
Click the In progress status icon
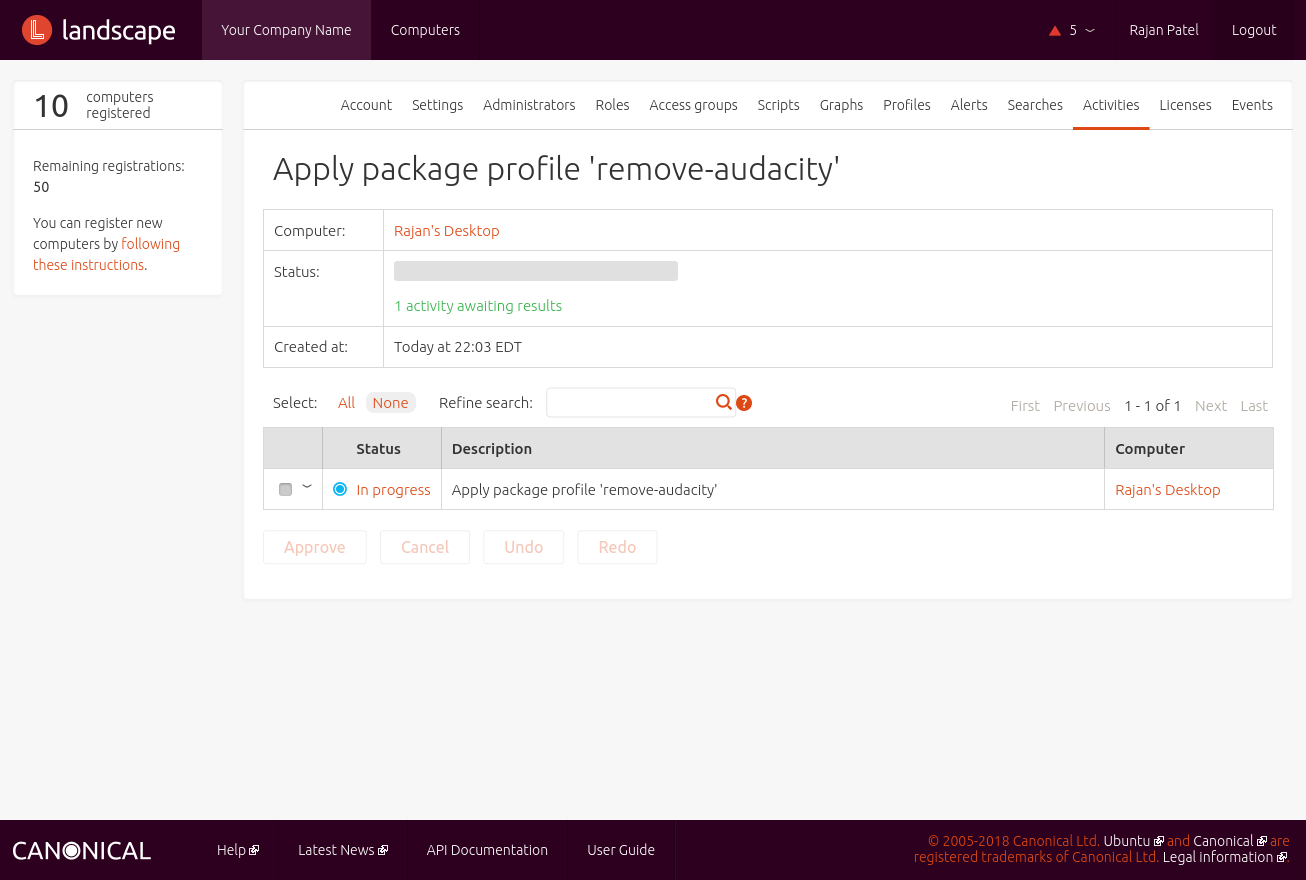click(340, 489)
